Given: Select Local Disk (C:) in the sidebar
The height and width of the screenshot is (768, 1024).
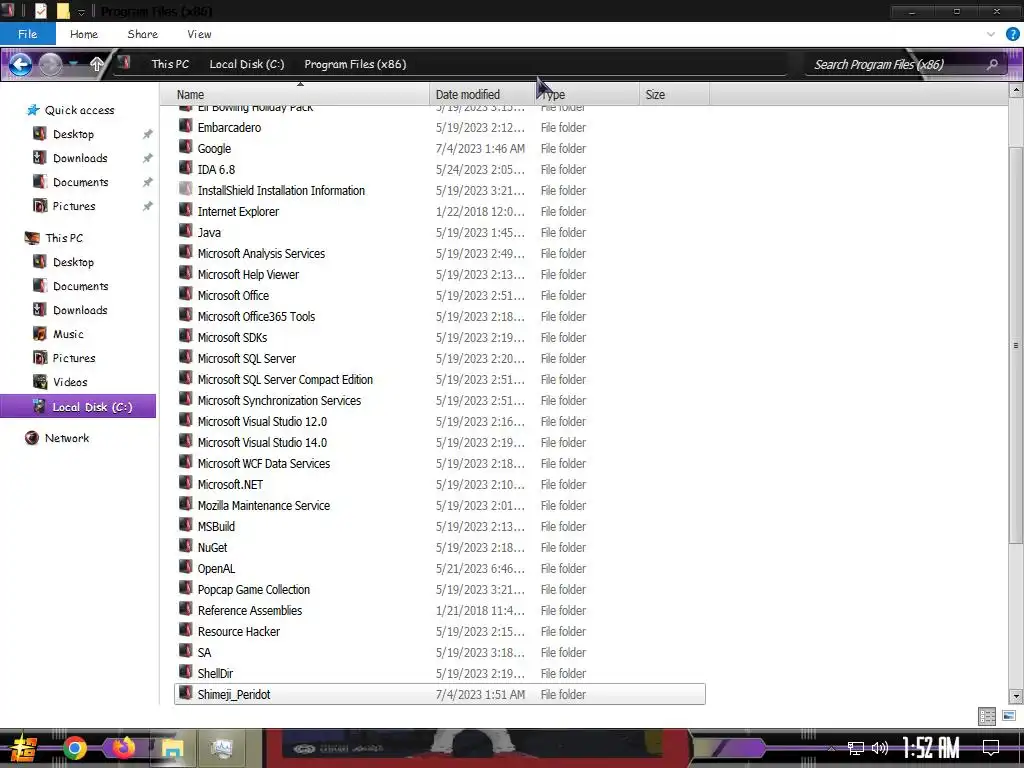Looking at the screenshot, I should pyautogui.click(x=78, y=406).
